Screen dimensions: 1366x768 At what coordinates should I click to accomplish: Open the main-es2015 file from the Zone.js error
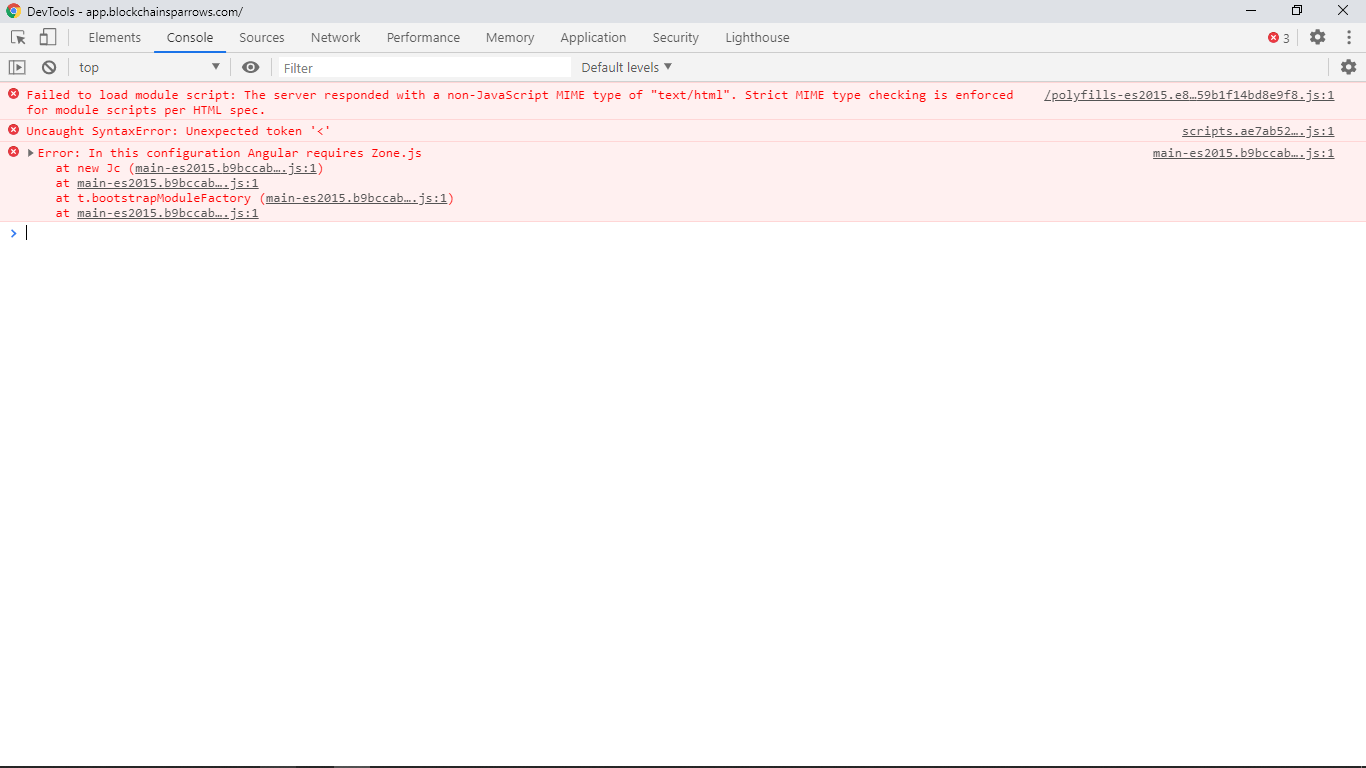coord(1243,153)
